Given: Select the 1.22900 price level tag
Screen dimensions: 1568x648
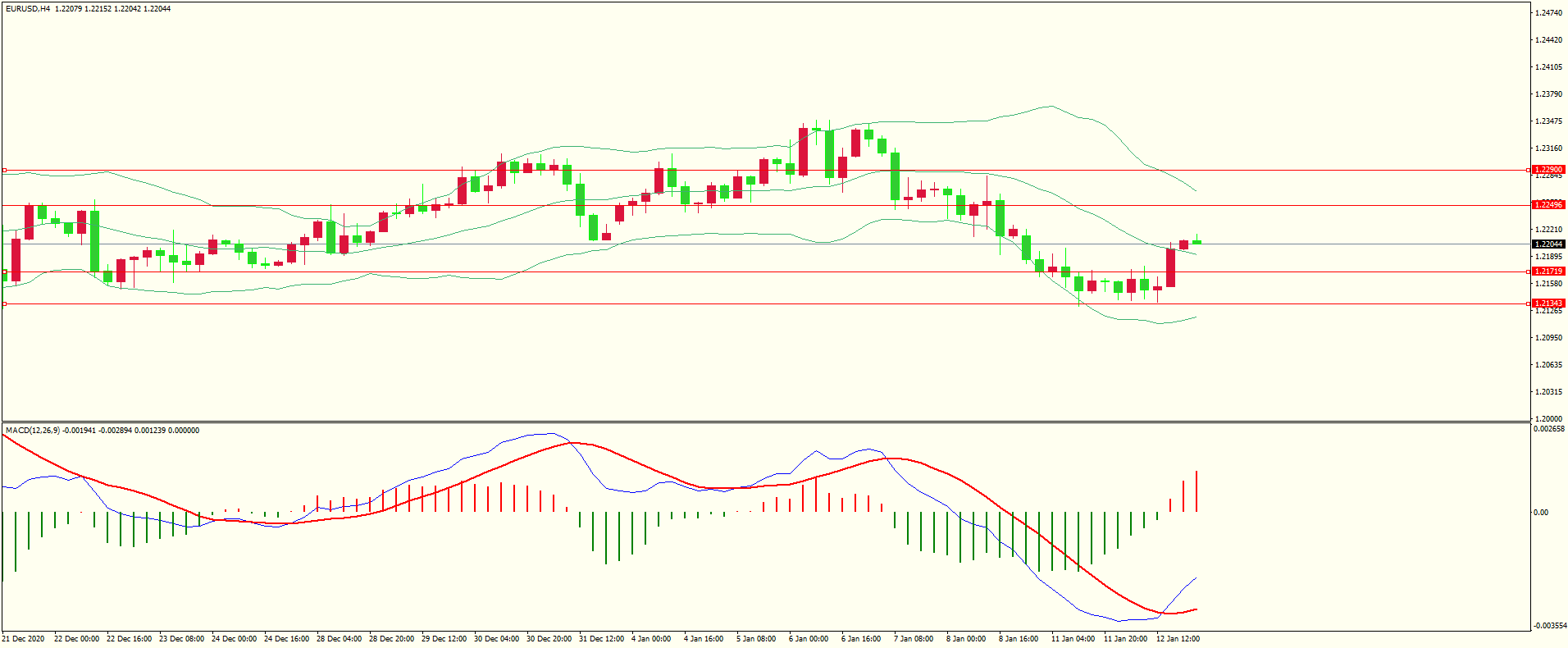Looking at the screenshot, I should (1548, 170).
